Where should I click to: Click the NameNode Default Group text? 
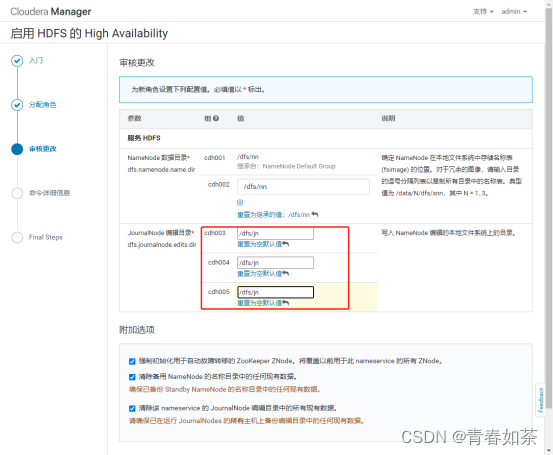[x=299, y=166]
